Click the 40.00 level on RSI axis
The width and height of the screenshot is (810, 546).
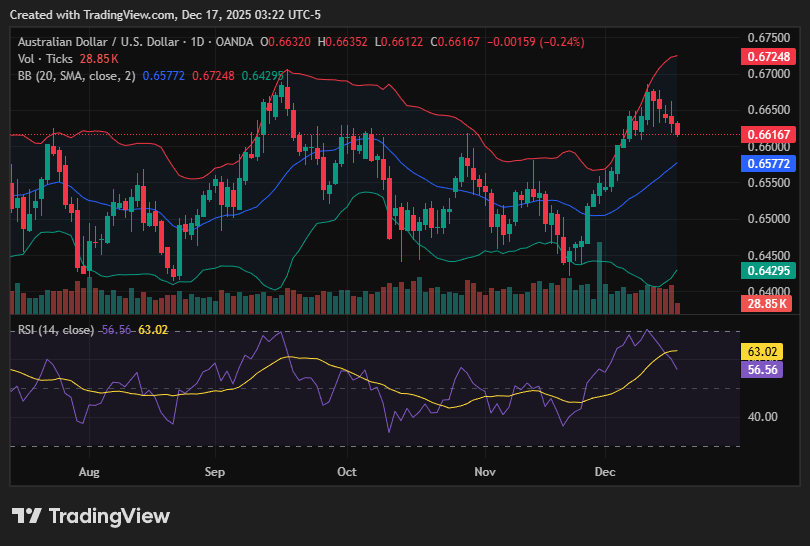(x=765, y=416)
